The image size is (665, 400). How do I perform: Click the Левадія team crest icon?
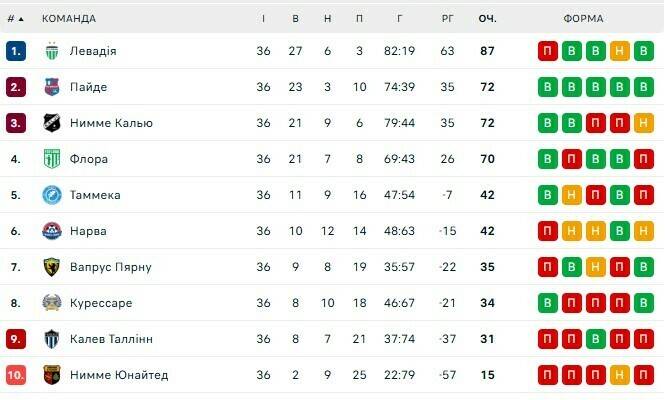[53, 51]
